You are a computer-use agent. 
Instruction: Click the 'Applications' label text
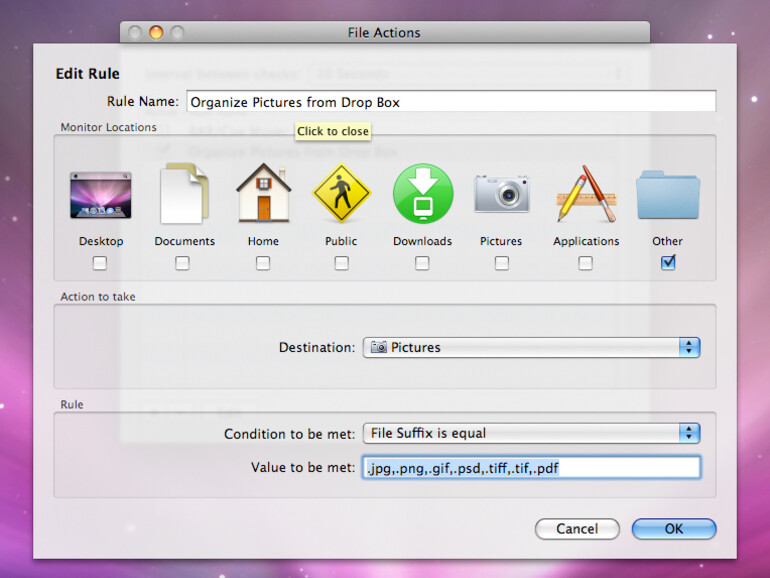(x=586, y=241)
